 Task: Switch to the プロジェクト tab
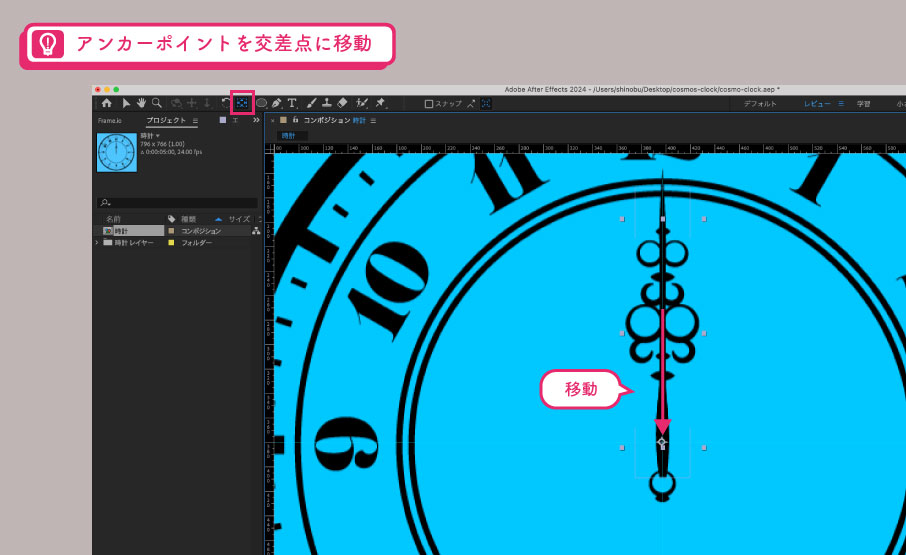(166, 120)
